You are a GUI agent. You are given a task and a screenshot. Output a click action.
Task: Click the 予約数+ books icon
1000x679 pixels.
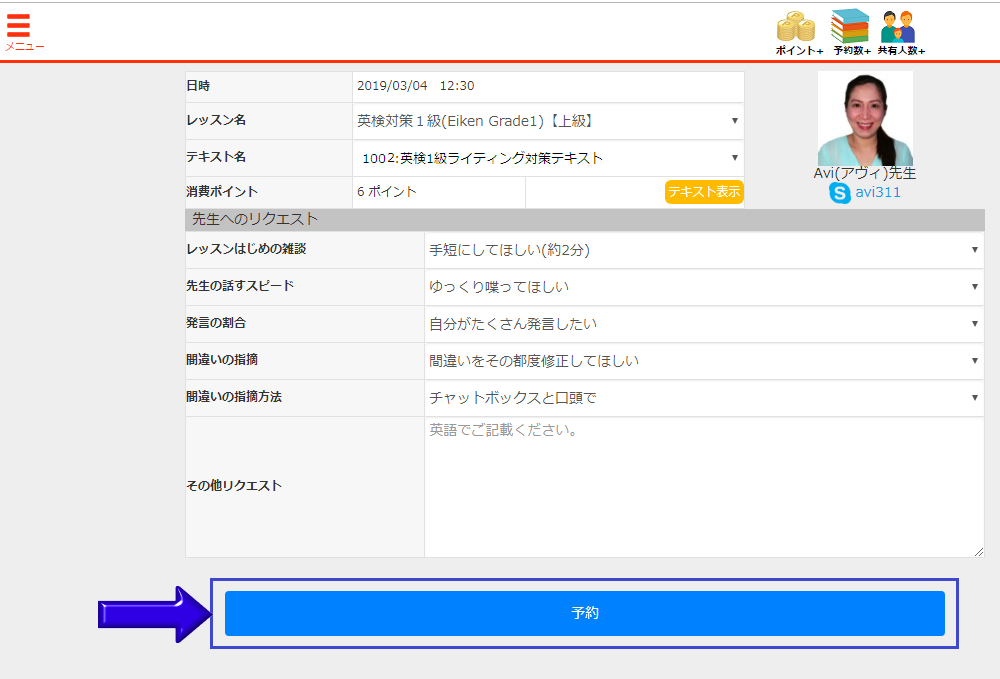(850, 28)
